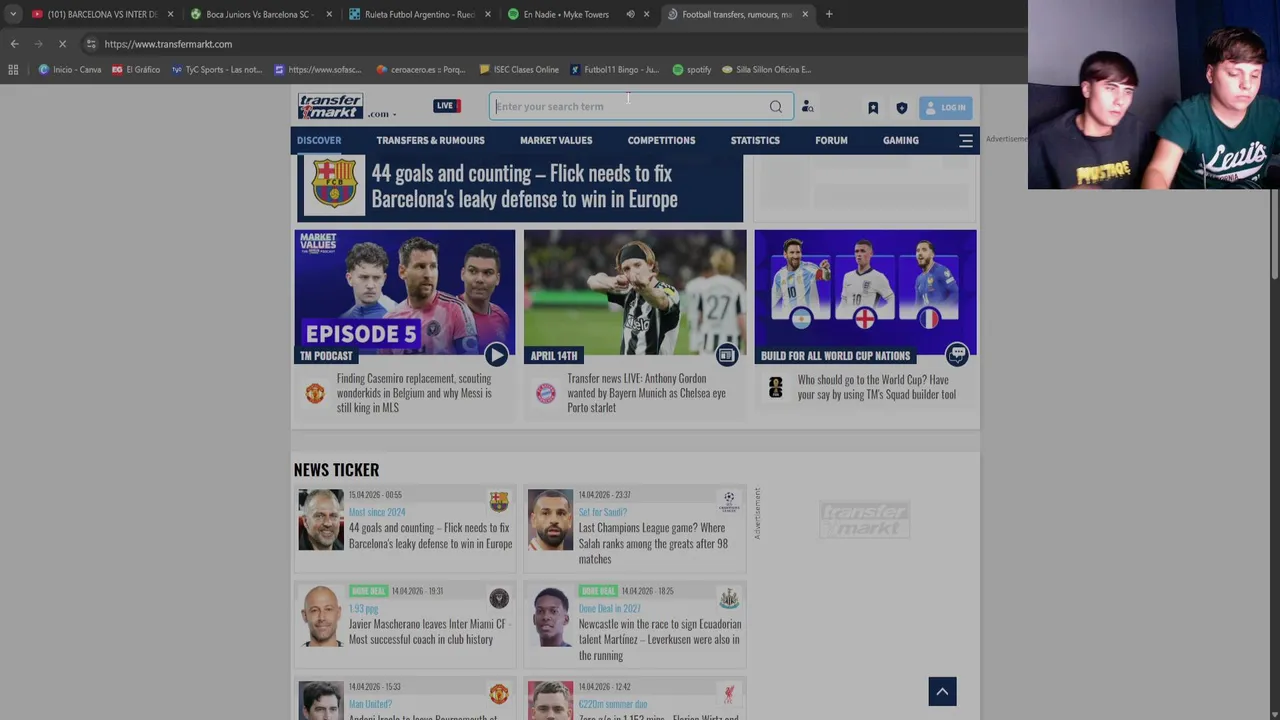
Task: Open the Futbol11 Bingo bookmark
Action: click(614, 70)
